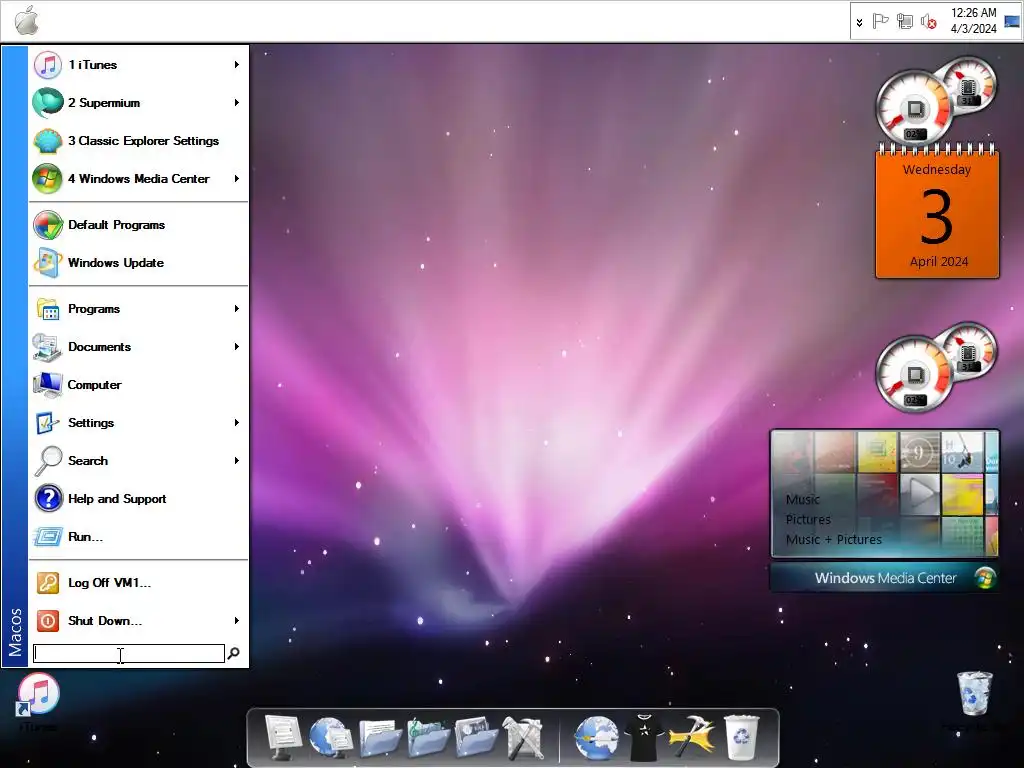The height and width of the screenshot is (768, 1024).
Task: Expand the Search submenu arrow
Action: pos(236,460)
